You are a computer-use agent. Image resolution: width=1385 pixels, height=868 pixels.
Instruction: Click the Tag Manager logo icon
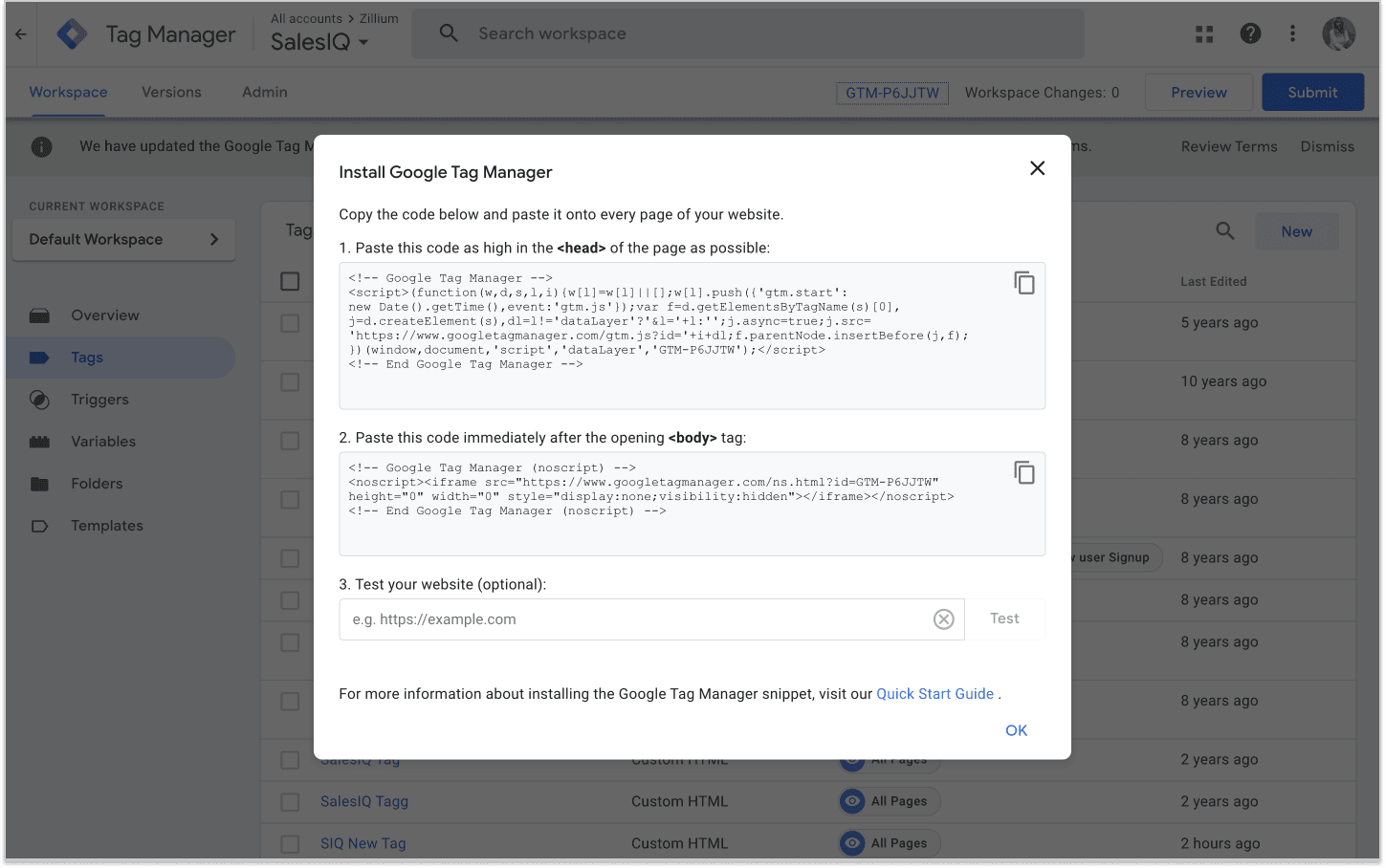72,34
